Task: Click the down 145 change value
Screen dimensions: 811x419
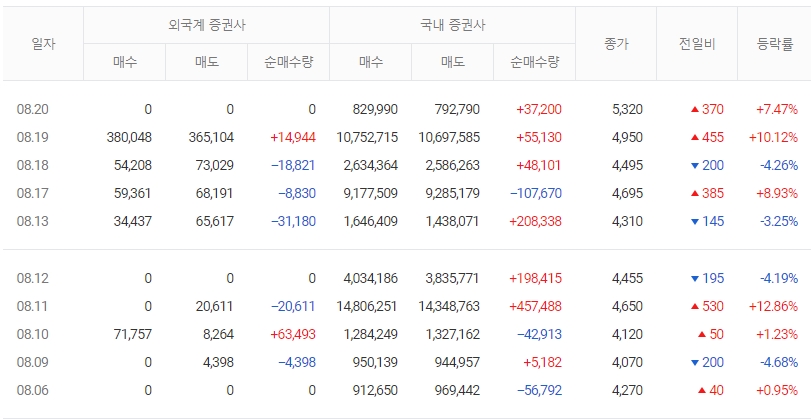Action: [707, 221]
